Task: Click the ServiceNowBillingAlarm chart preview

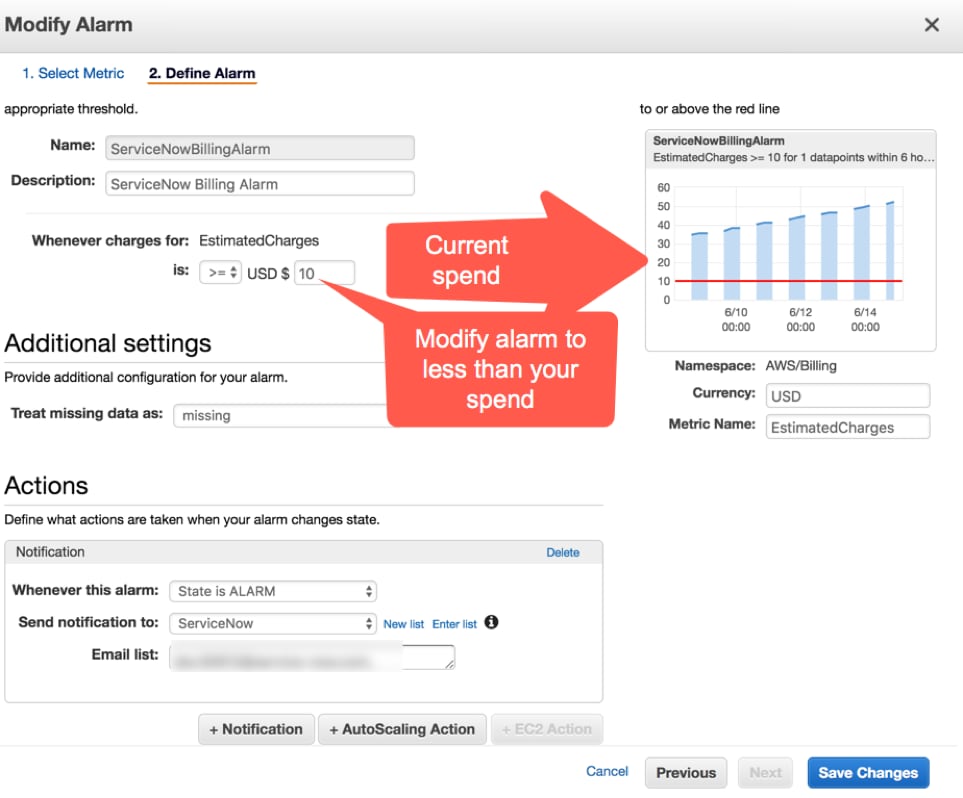Action: [x=790, y=240]
